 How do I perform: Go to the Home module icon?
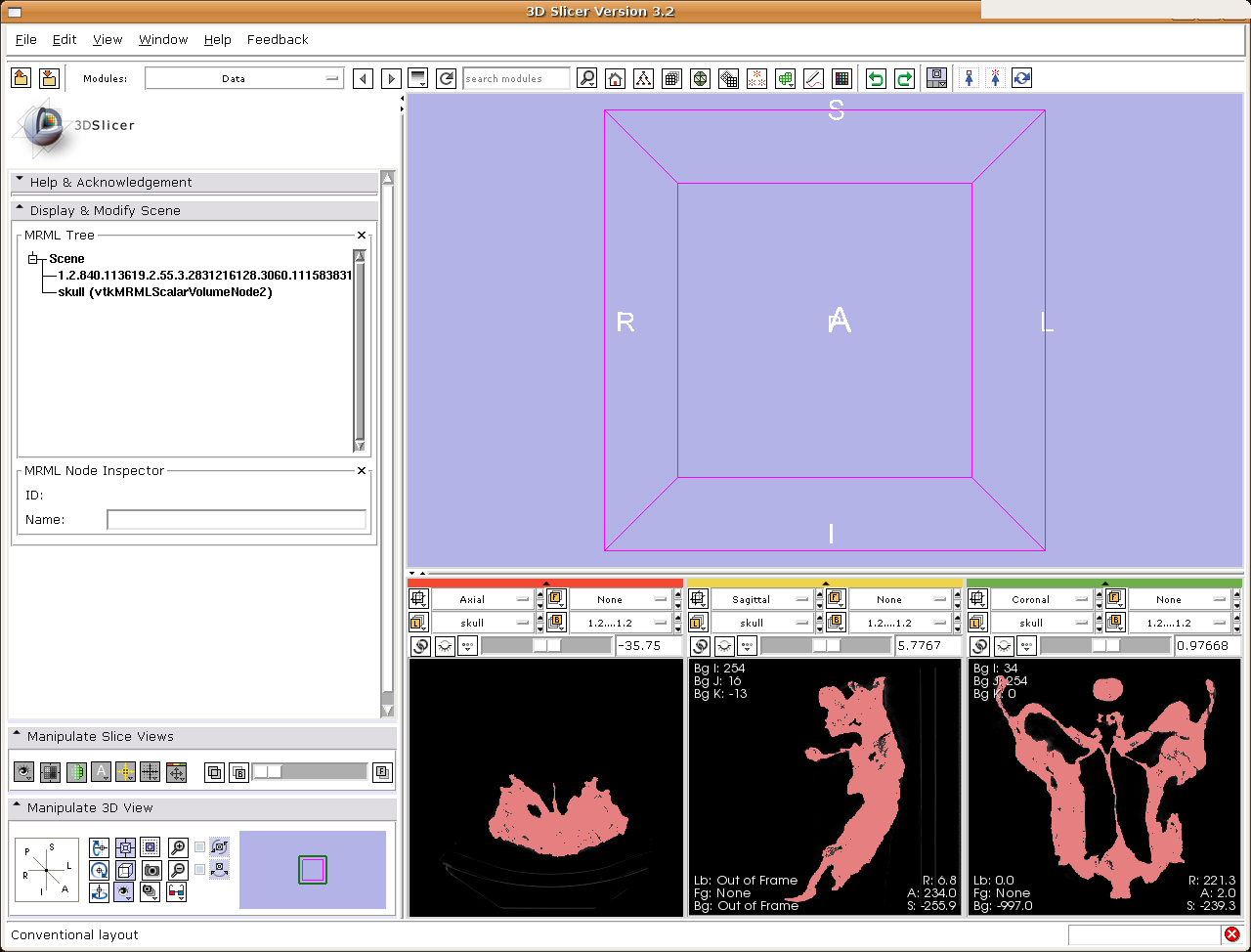(615, 78)
